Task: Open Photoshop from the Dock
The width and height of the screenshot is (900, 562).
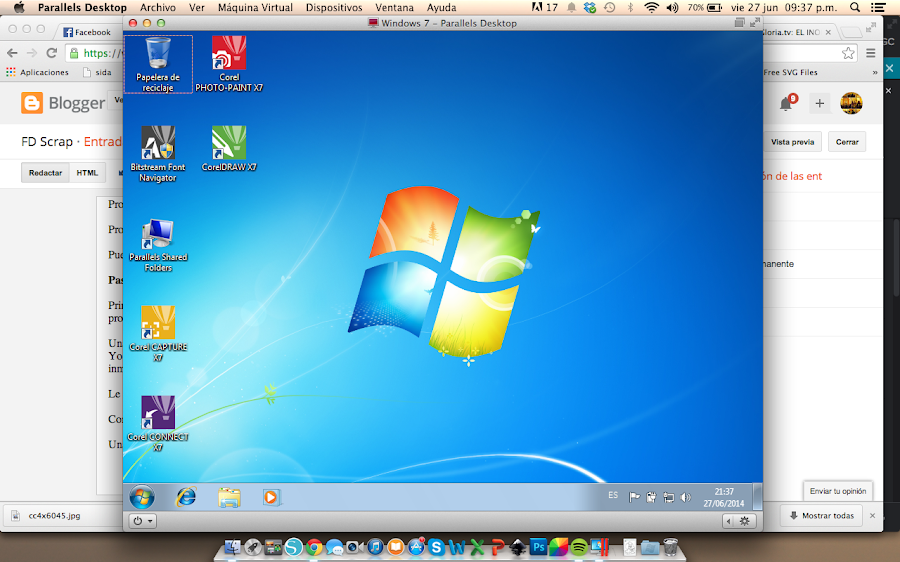Action: coord(538,547)
